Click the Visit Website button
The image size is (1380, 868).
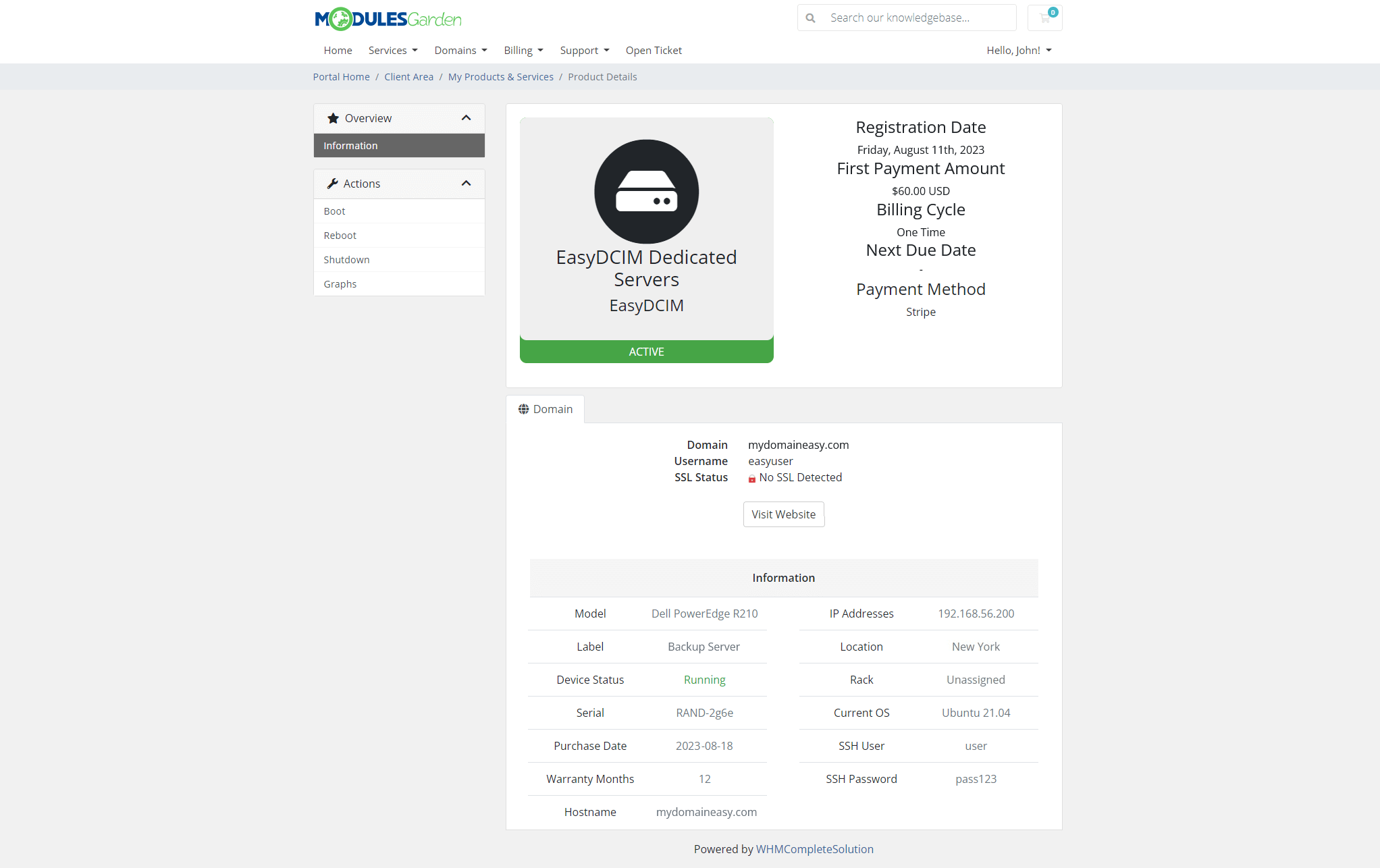[x=783, y=514]
